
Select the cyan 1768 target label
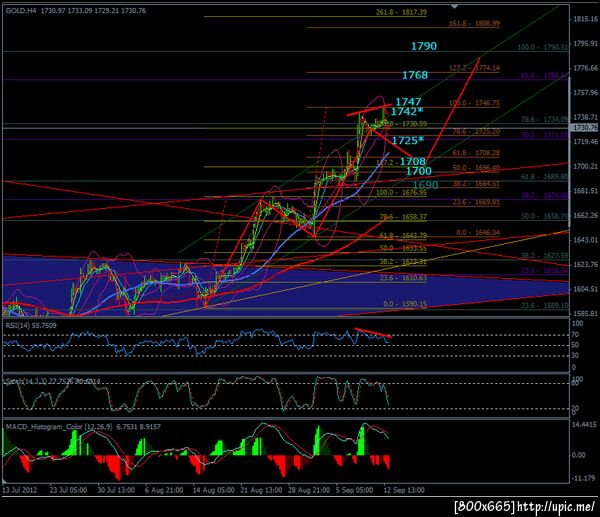click(415, 75)
